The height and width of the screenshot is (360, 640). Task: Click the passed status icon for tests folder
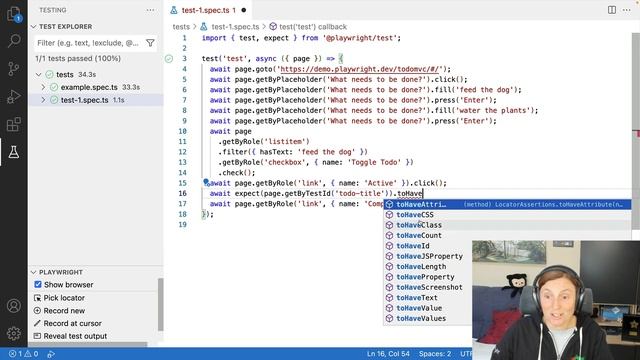point(49,74)
